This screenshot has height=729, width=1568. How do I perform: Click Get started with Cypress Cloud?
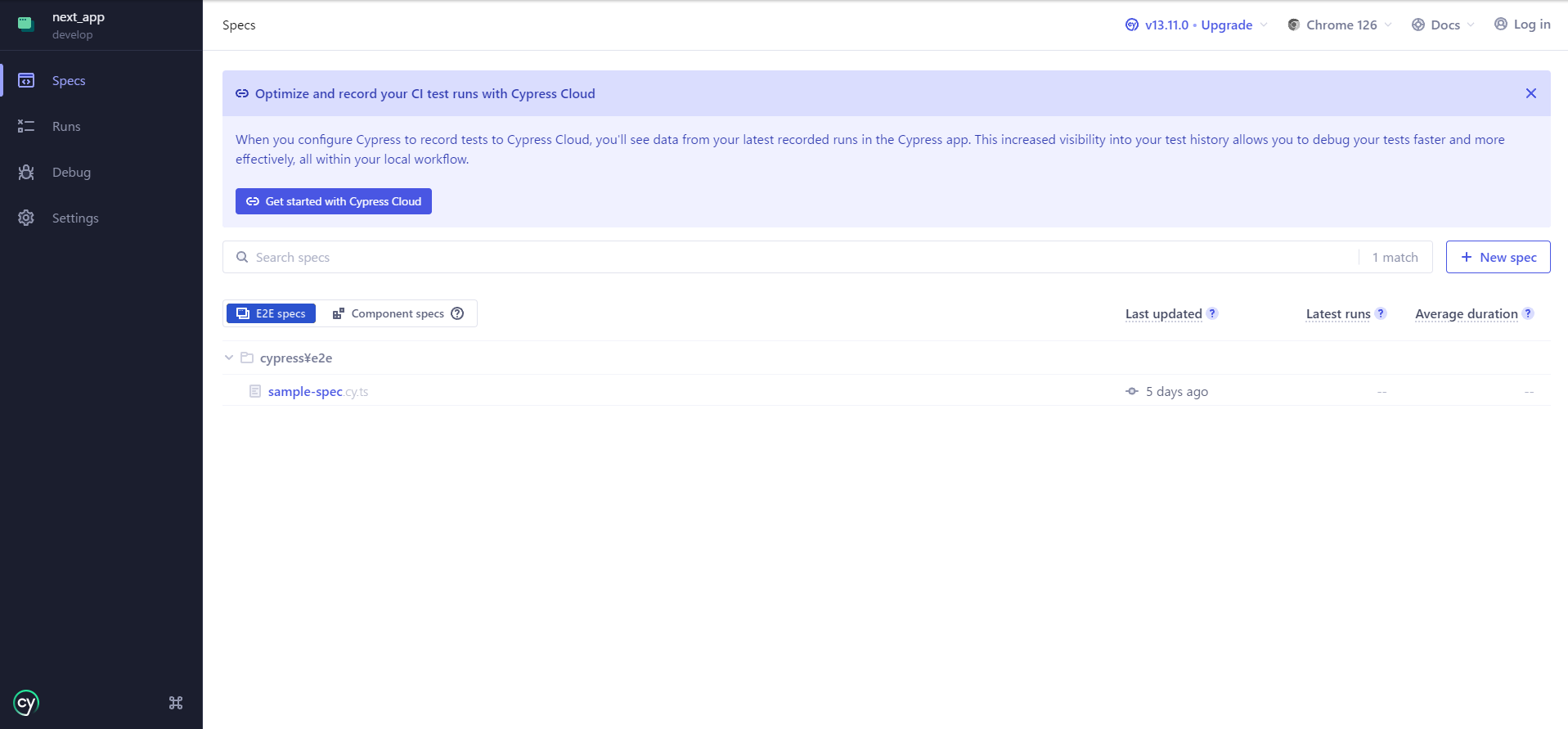pyautogui.click(x=334, y=201)
